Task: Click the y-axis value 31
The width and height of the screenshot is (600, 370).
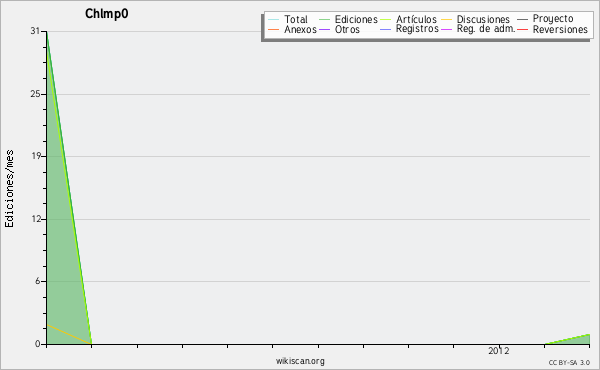Action: (x=35, y=31)
